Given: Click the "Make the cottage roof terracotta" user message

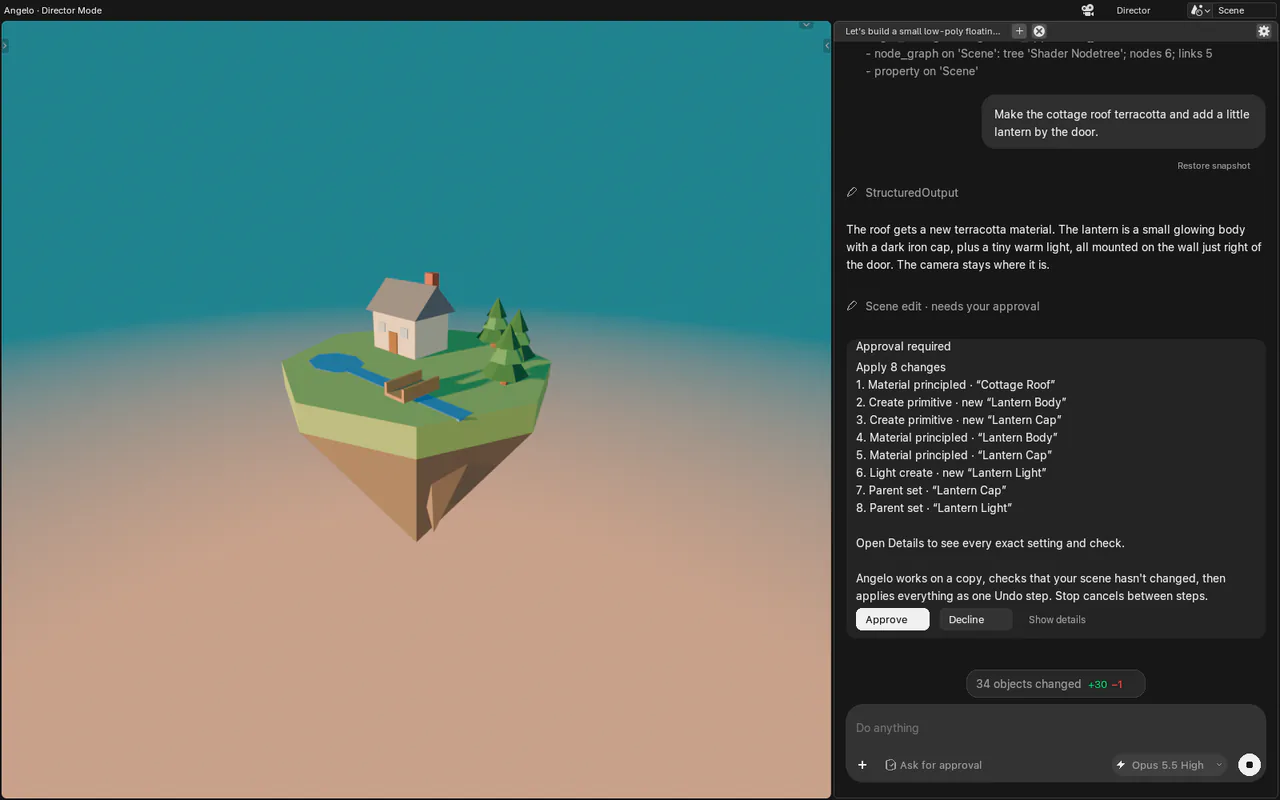Looking at the screenshot, I should click(1122, 123).
